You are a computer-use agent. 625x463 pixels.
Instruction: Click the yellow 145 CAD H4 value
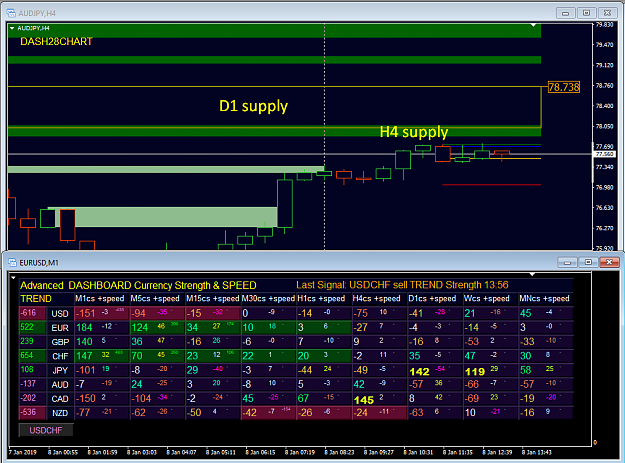coord(364,400)
